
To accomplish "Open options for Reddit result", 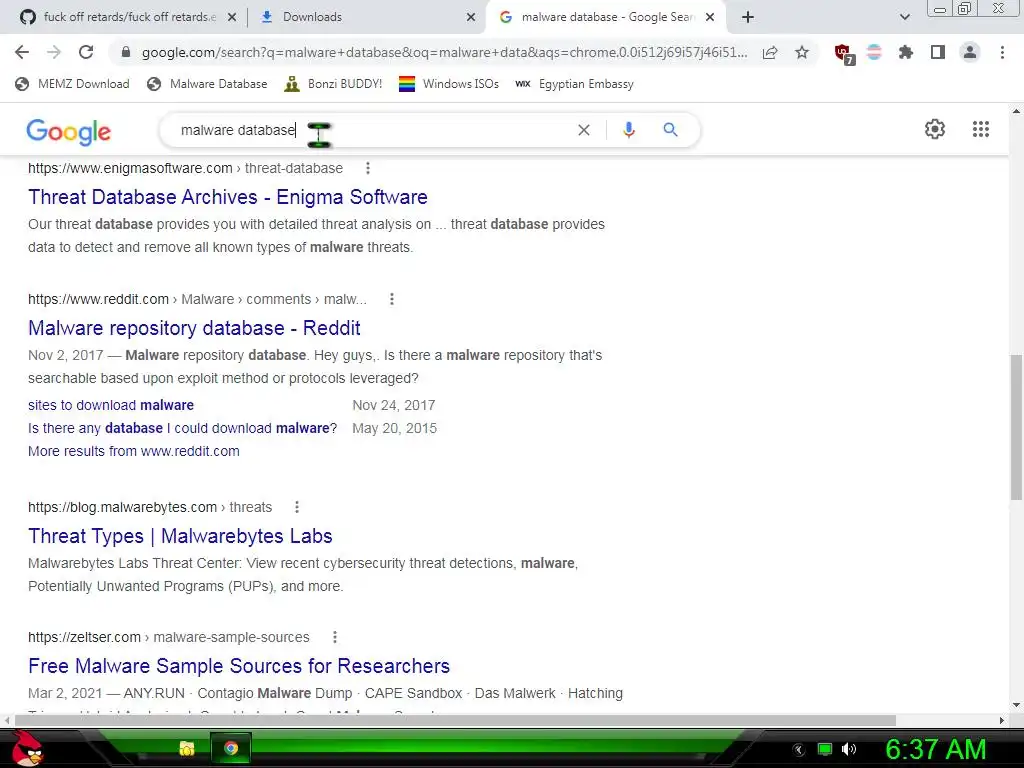I will [392, 299].
